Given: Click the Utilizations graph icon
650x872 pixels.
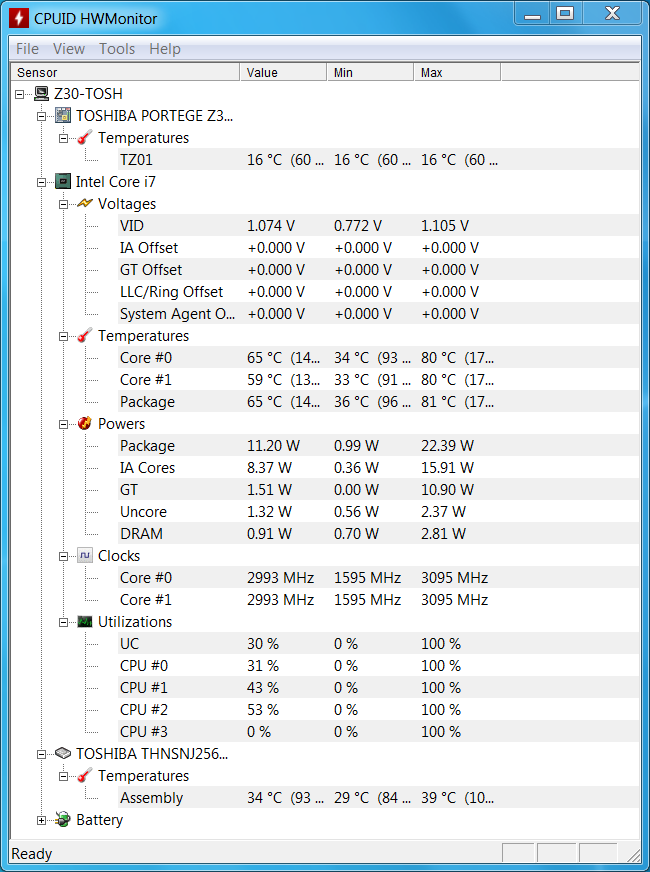Looking at the screenshot, I should click(x=85, y=622).
